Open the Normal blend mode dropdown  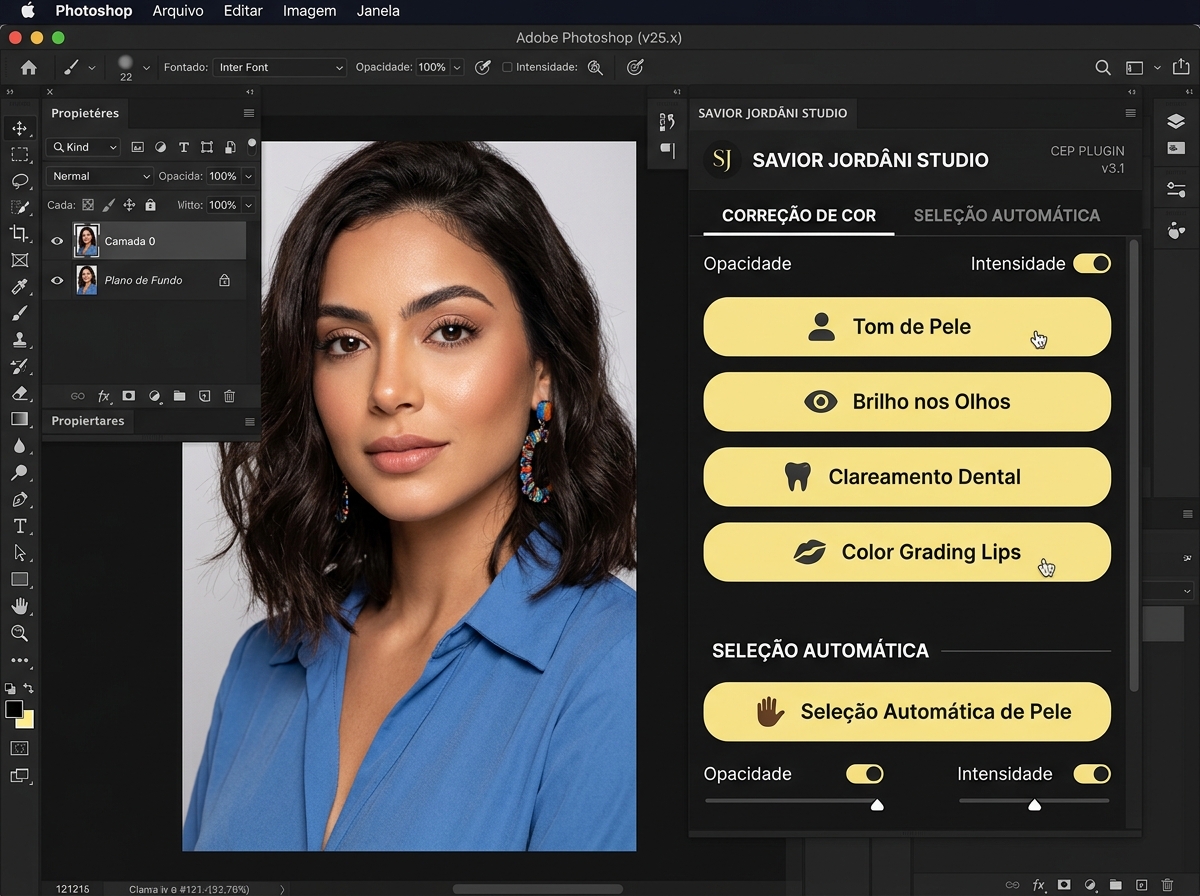99,176
